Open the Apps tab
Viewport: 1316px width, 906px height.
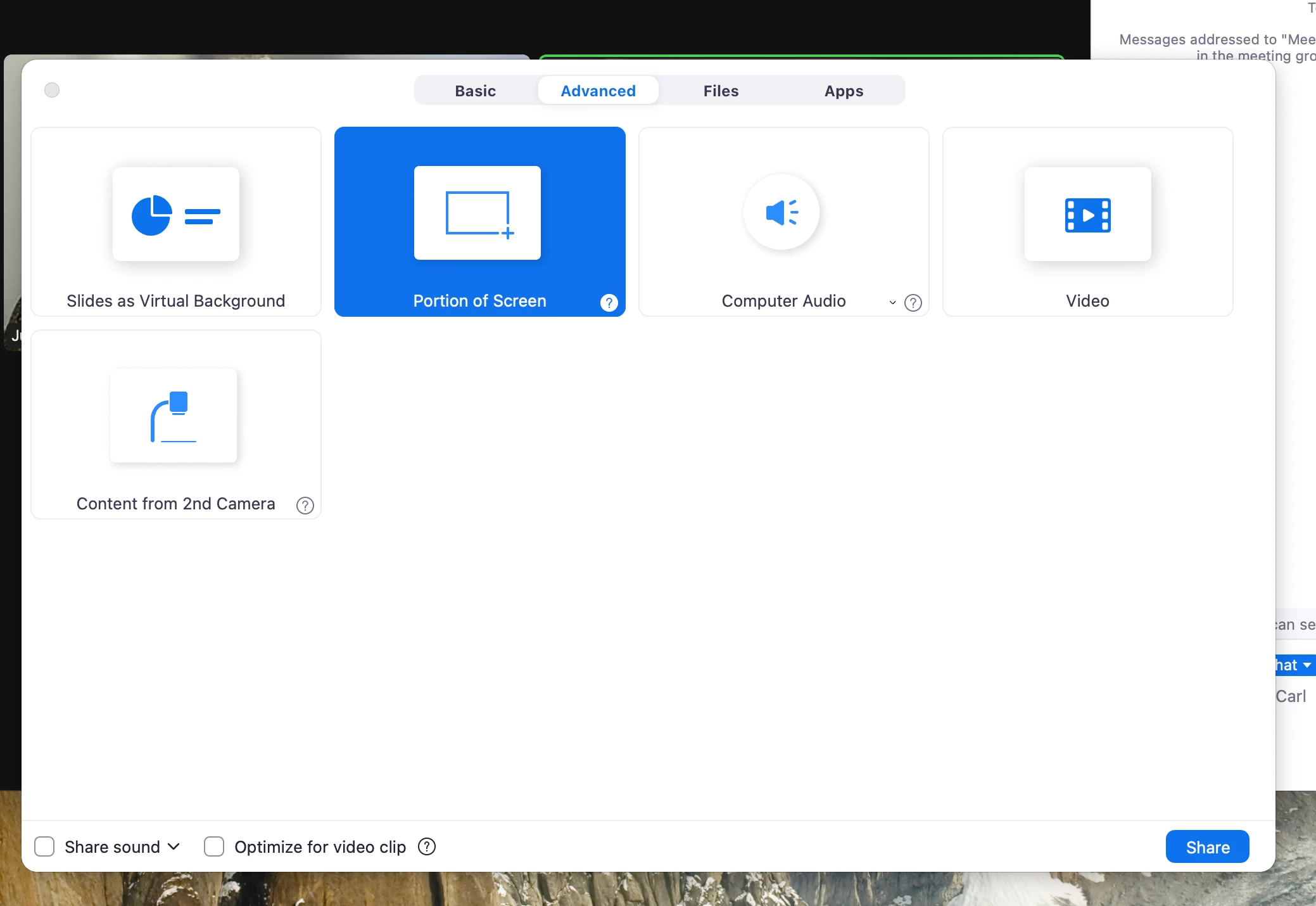844,91
